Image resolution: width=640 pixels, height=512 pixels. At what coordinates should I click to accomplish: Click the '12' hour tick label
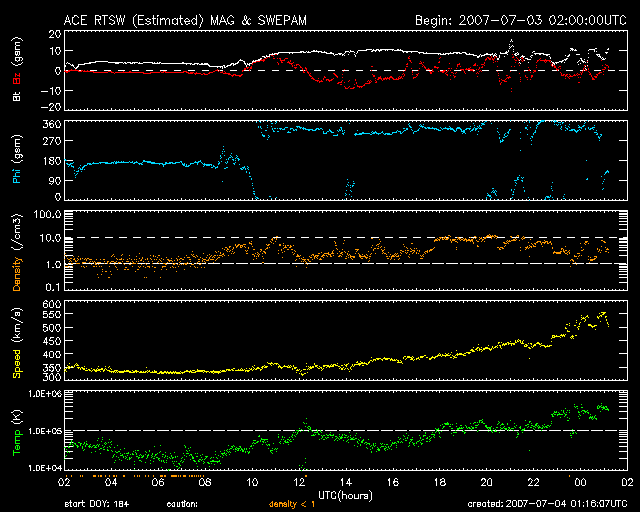point(299,482)
